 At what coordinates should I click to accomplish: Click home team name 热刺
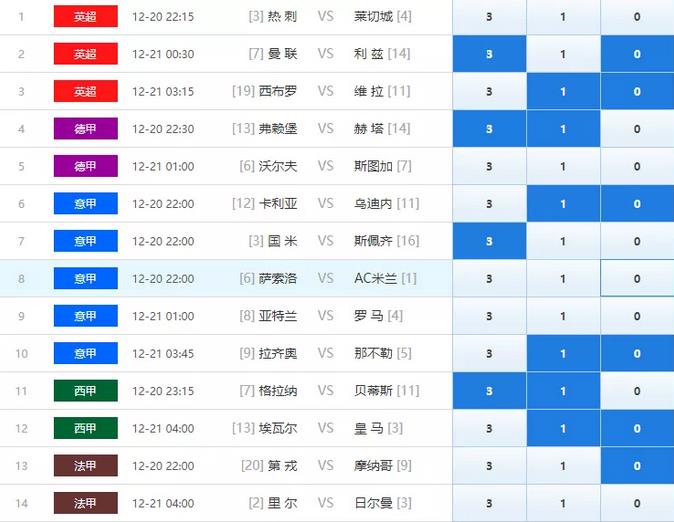[x=282, y=16]
